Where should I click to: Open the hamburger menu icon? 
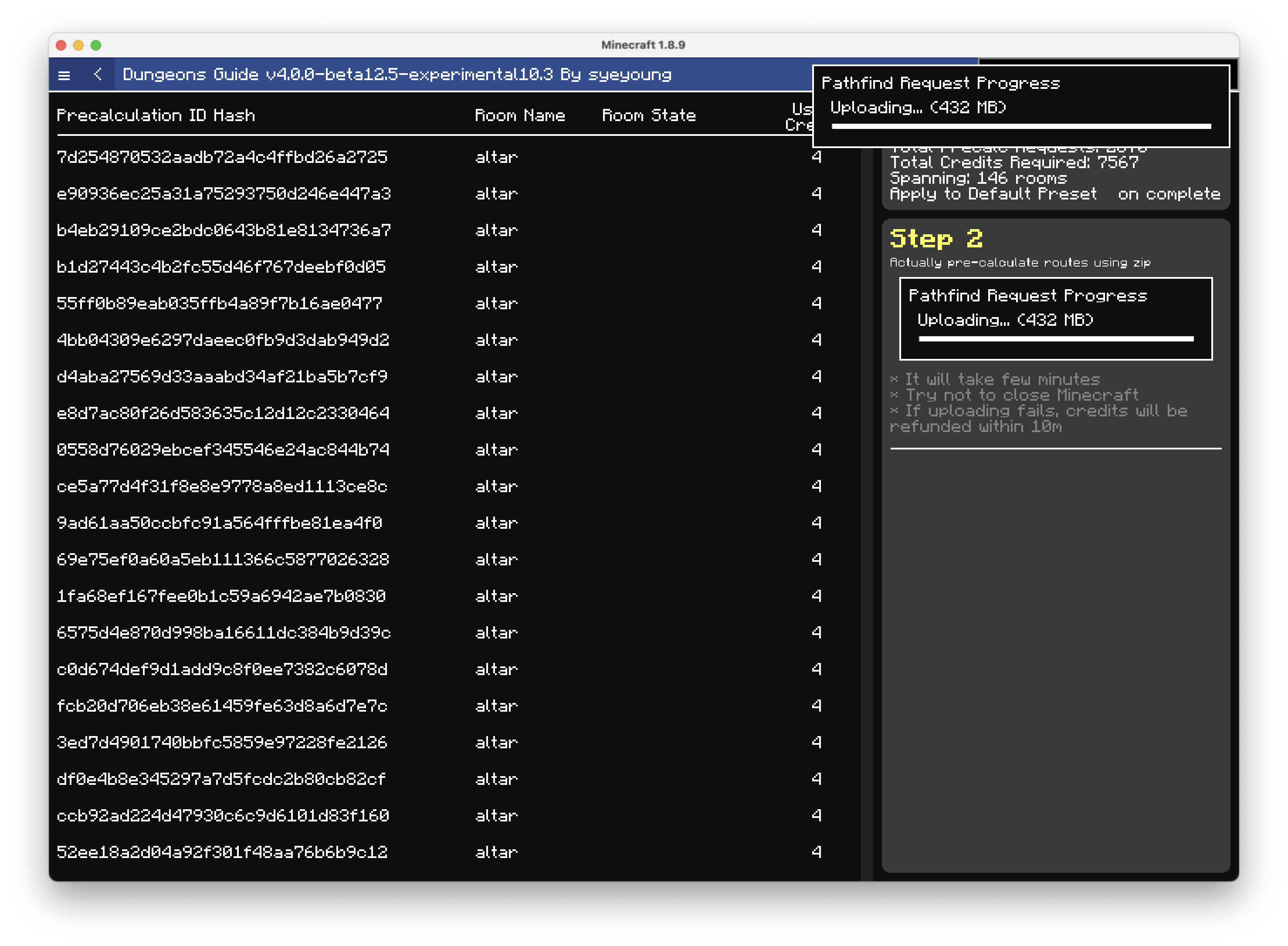point(64,75)
